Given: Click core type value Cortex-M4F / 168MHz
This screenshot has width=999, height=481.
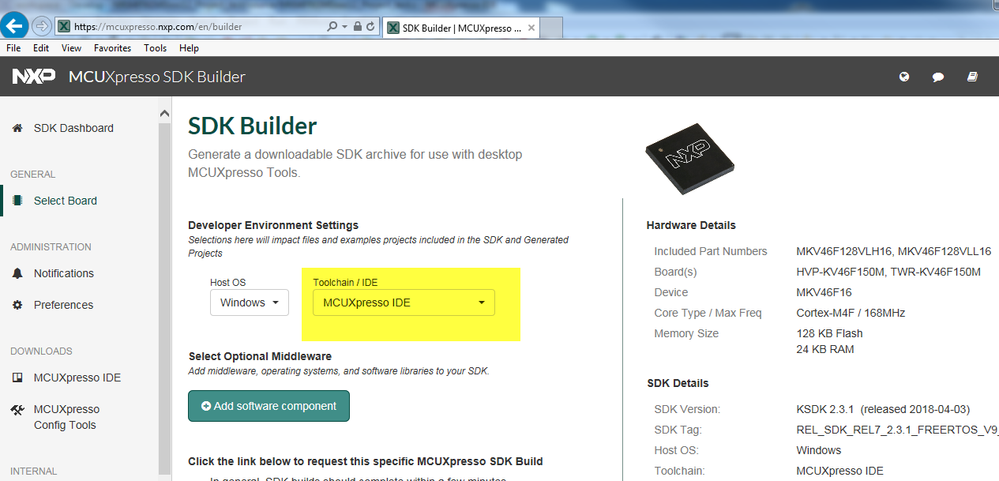Looking at the screenshot, I should tap(851, 313).
